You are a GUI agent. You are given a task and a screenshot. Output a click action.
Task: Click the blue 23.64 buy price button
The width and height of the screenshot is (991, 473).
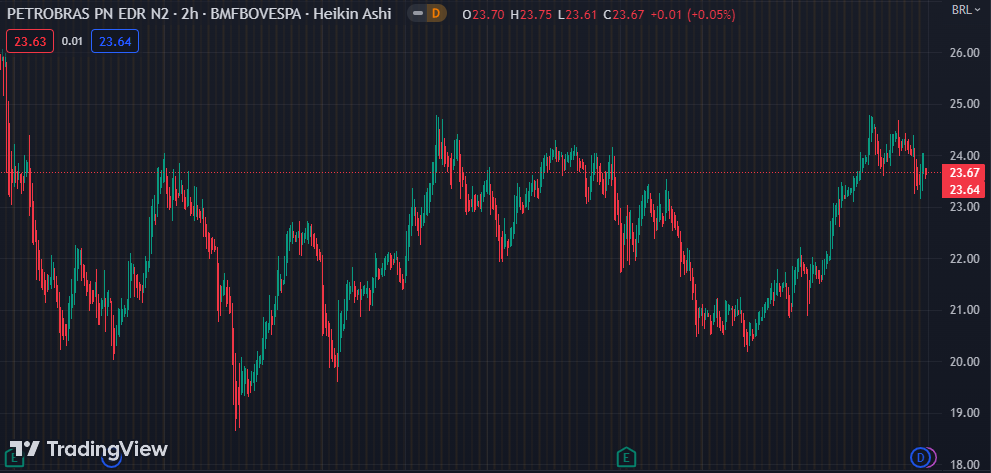[115, 42]
